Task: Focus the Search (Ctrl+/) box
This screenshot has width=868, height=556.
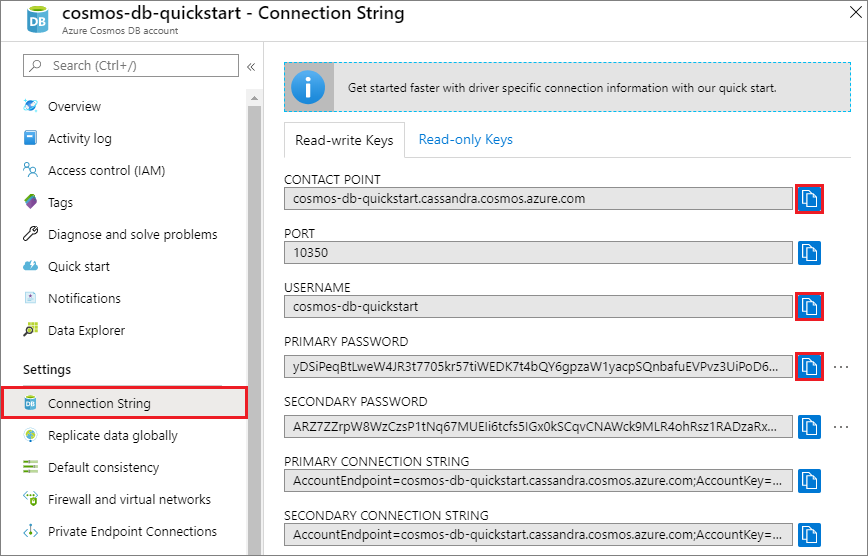Action: pos(131,65)
